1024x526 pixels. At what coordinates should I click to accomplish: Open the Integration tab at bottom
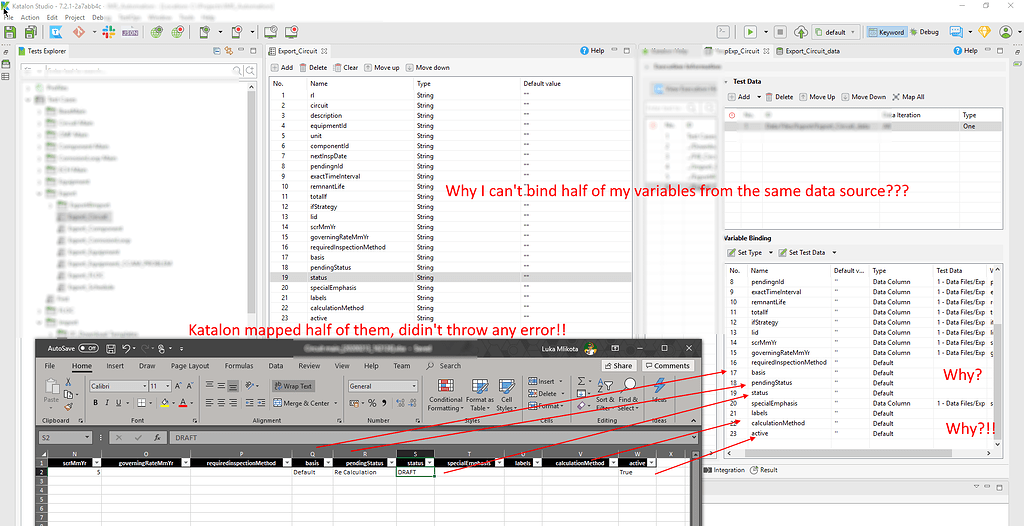pyautogui.click(x=724, y=470)
